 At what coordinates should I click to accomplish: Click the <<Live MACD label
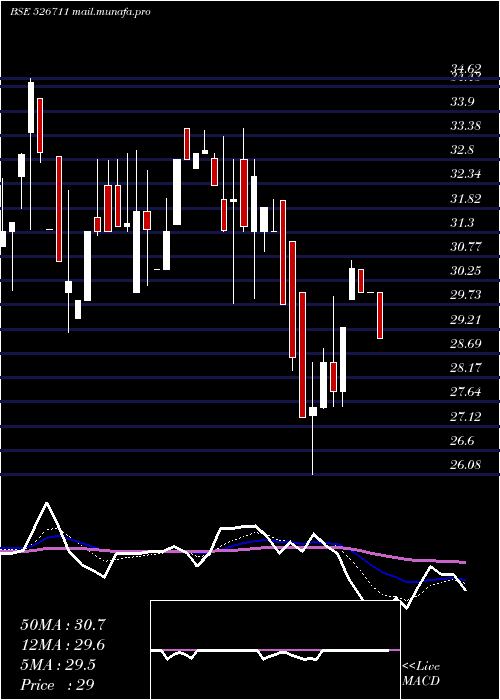[x=421, y=674]
